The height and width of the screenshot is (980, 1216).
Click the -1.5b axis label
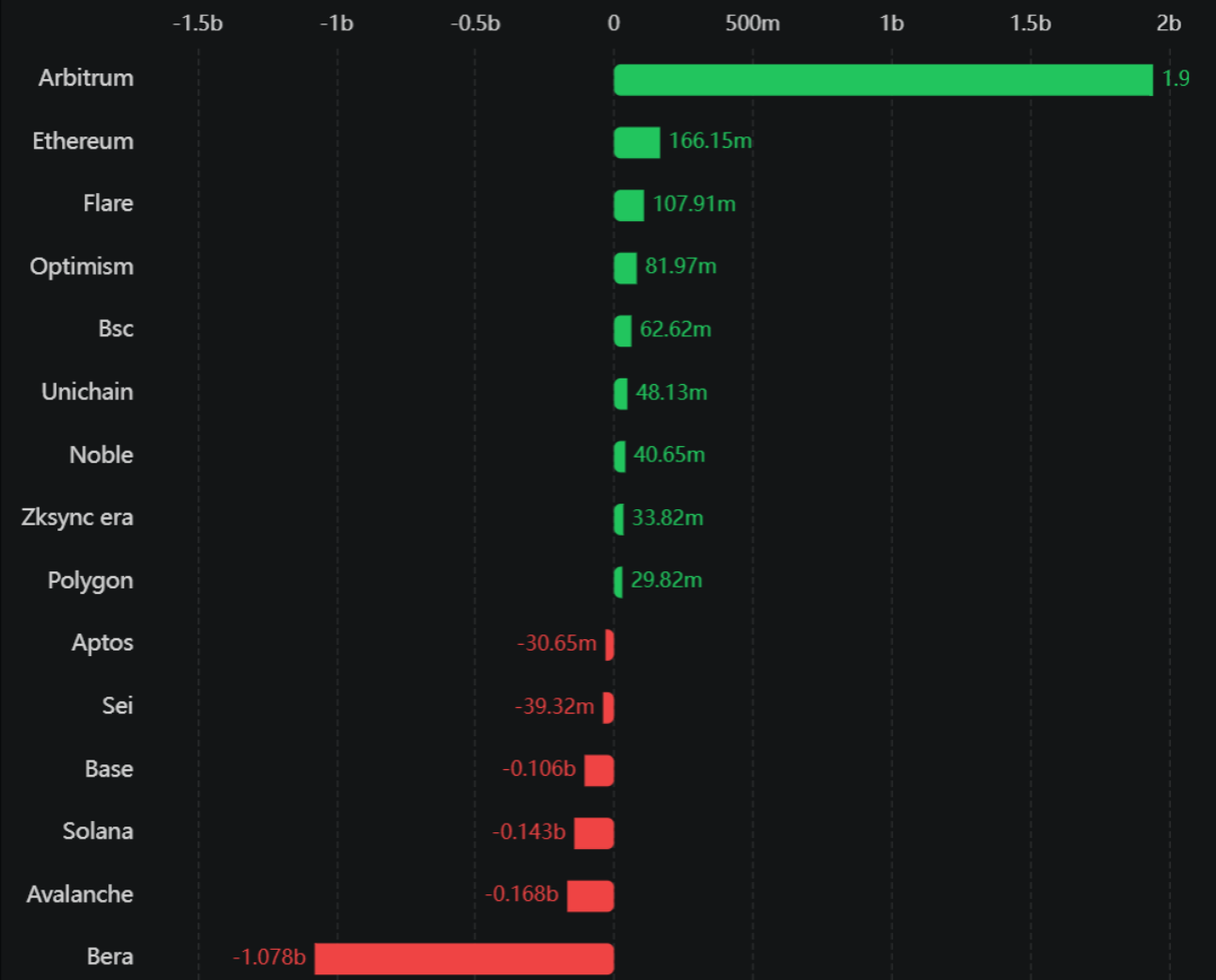(198, 24)
